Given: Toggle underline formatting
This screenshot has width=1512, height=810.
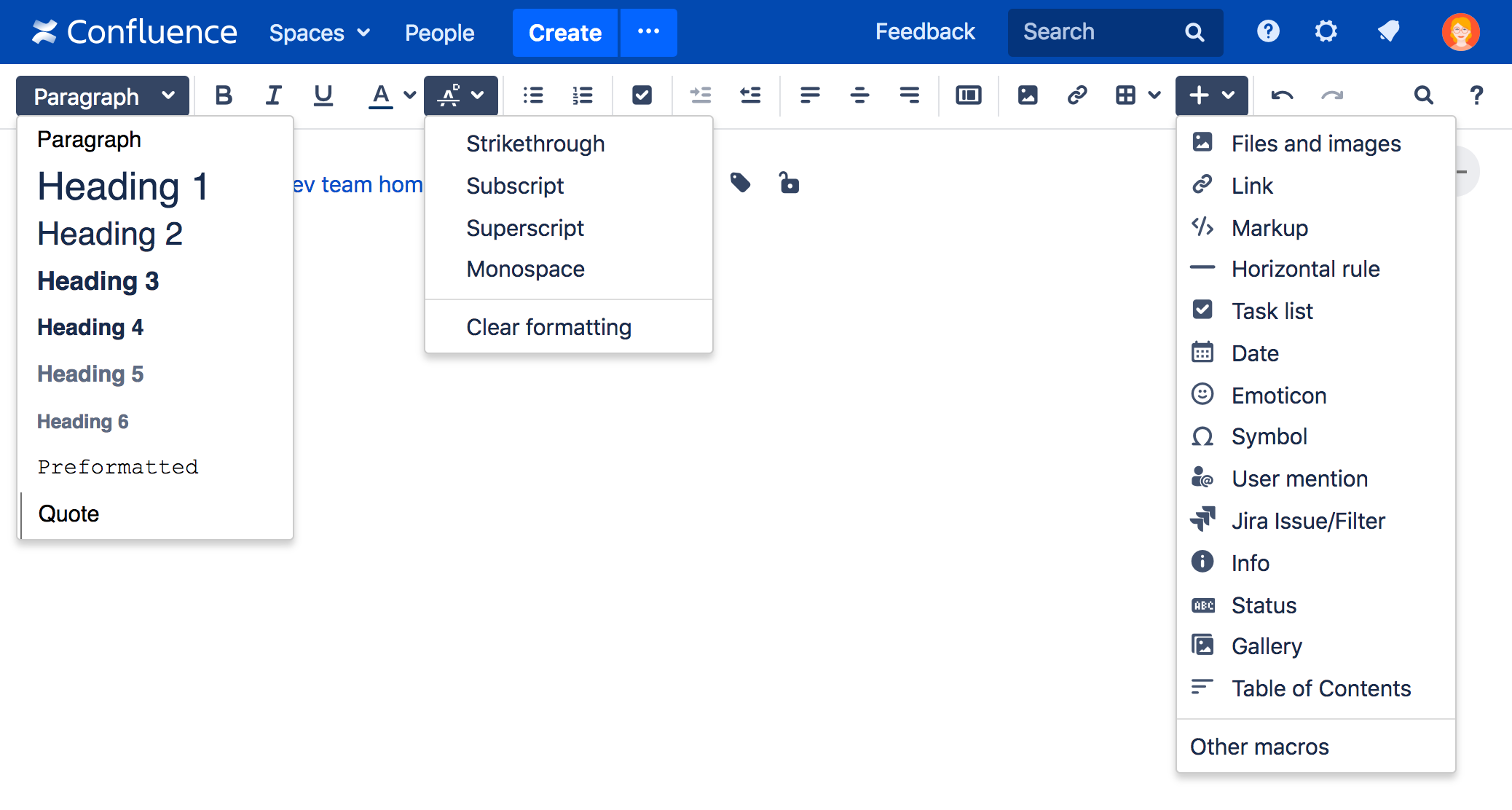Looking at the screenshot, I should pyautogui.click(x=323, y=95).
